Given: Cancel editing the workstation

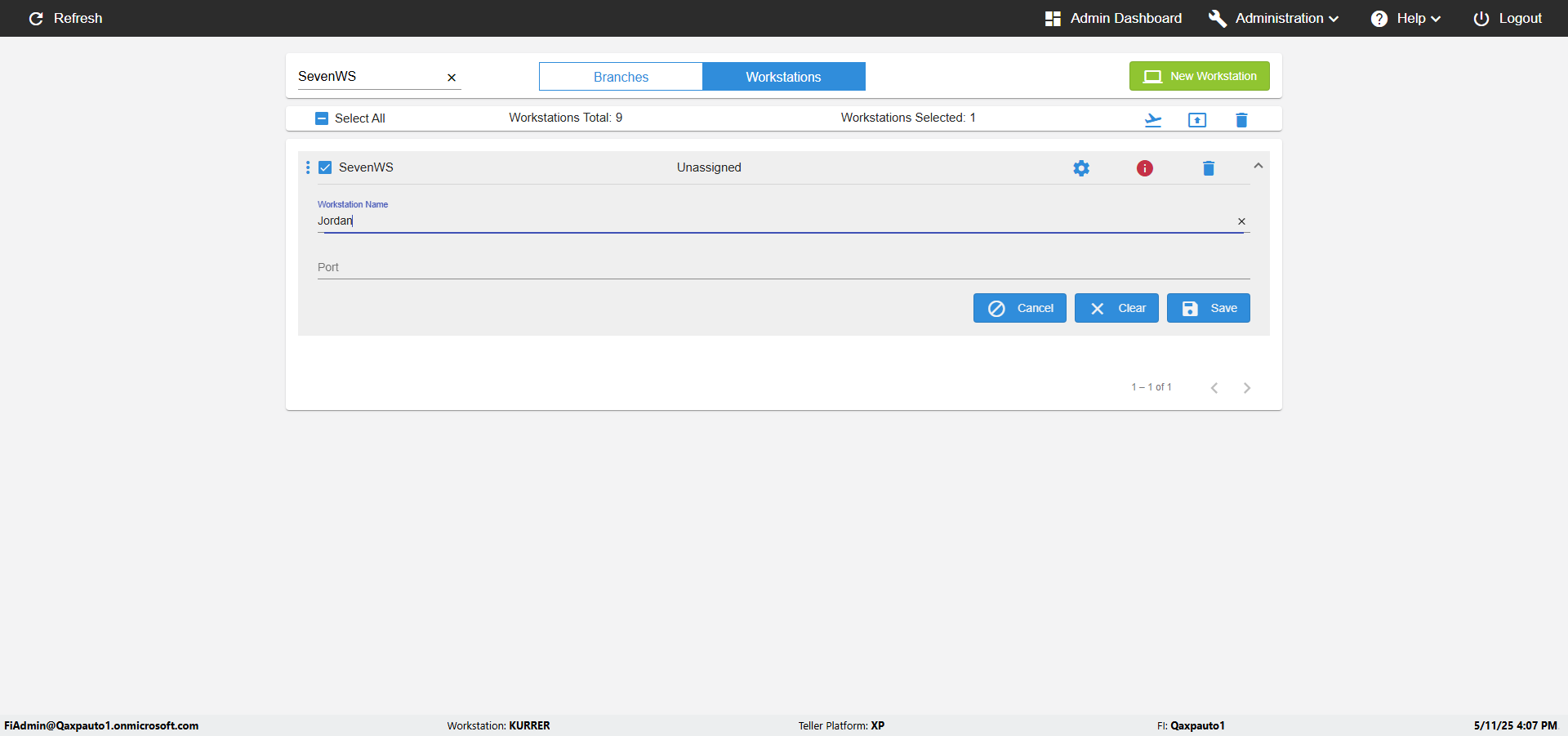Looking at the screenshot, I should point(1020,308).
